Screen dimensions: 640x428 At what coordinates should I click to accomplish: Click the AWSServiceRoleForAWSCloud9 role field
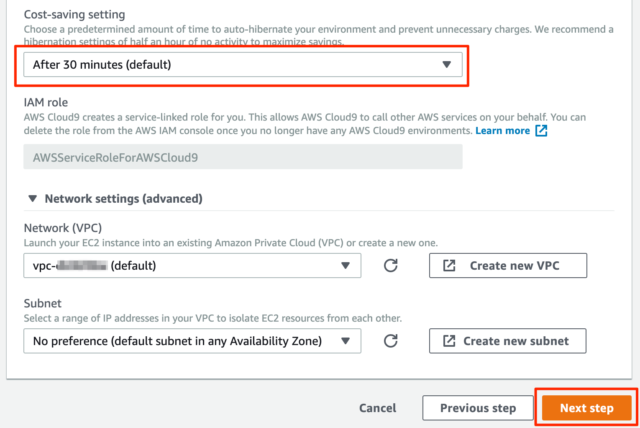(x=243, y=157)
